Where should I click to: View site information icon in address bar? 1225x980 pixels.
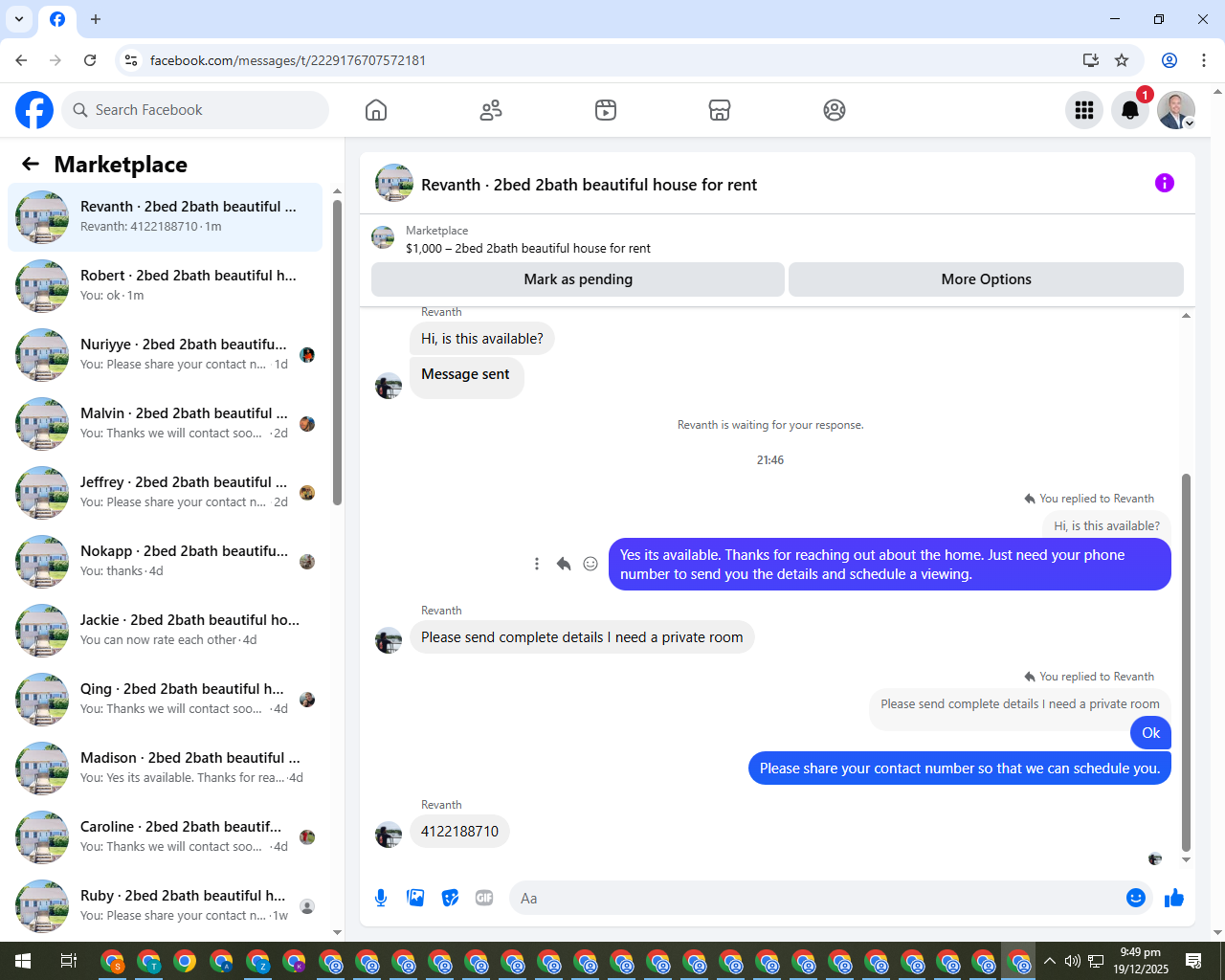pos(131,60)
